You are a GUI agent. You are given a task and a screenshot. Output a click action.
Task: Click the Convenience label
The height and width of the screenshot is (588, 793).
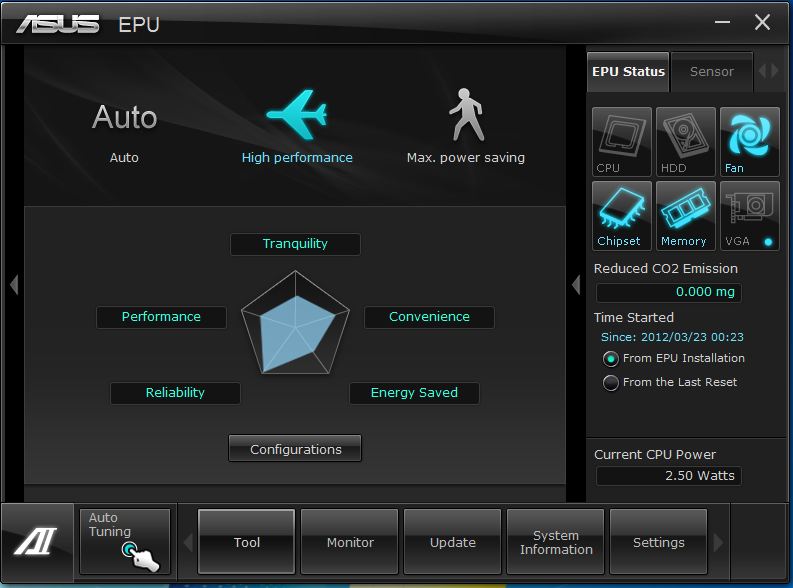pyautogui.click(x=429, y=317)
